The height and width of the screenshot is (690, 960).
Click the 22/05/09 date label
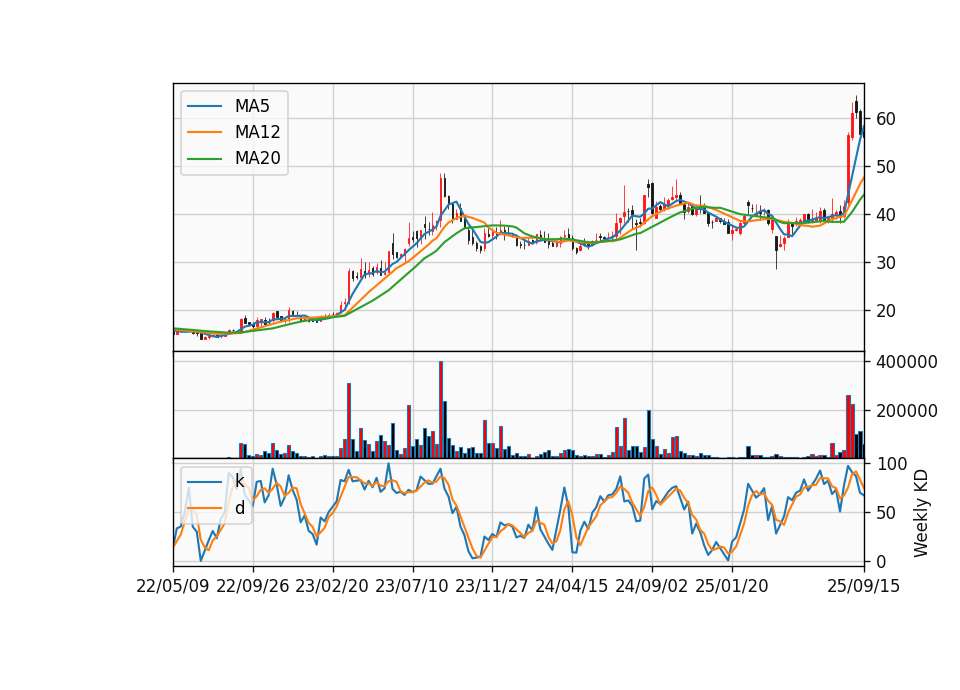(x=173, y=586)
